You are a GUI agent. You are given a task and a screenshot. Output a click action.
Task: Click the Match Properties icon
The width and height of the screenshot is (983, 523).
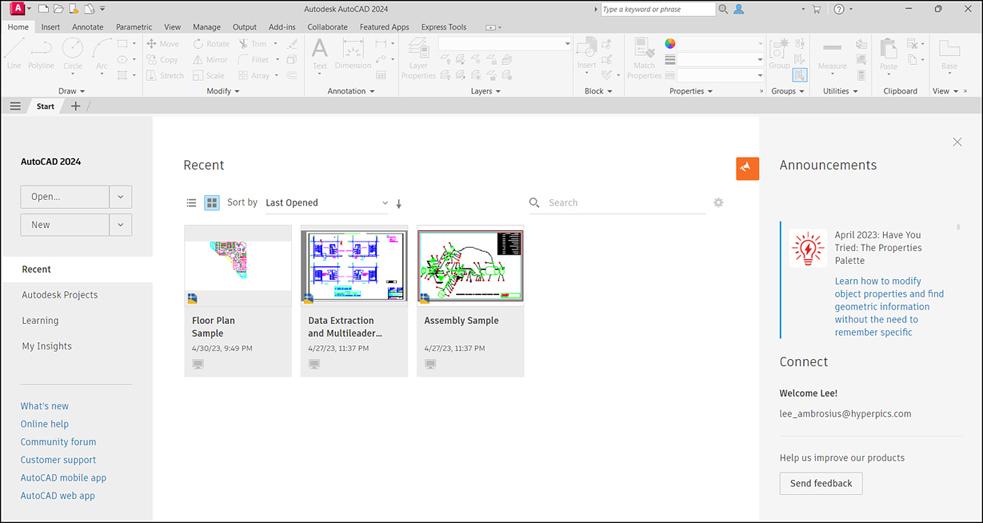coord(644,58)
